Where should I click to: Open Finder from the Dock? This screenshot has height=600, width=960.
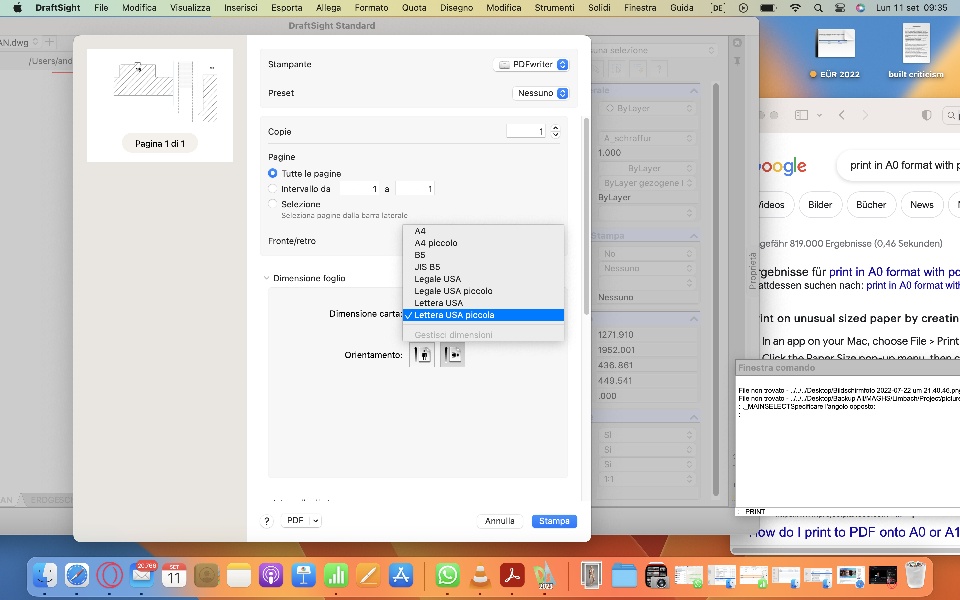click(x=45, y=576)
